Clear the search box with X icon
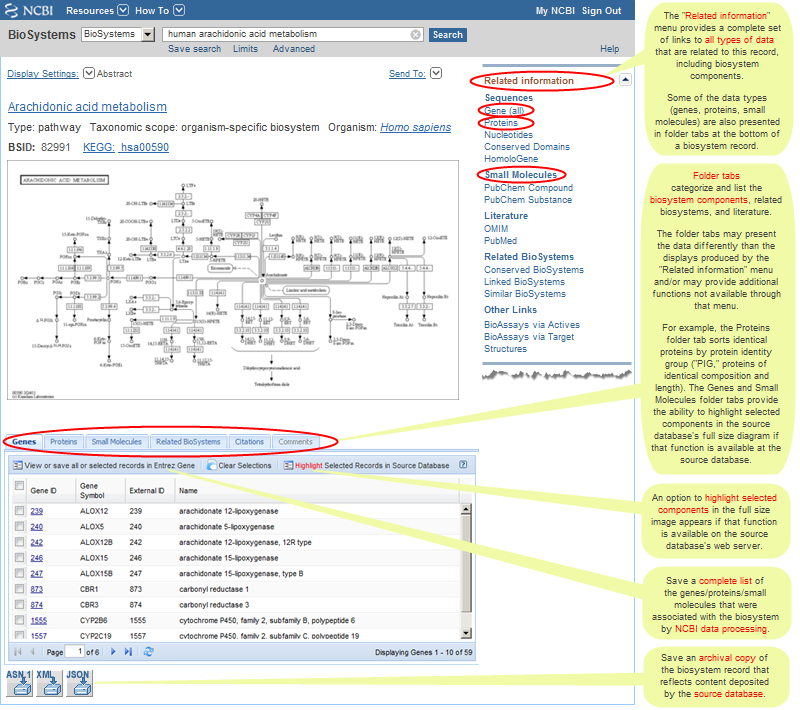The image size is (800, 710). (x=416, y=34)
